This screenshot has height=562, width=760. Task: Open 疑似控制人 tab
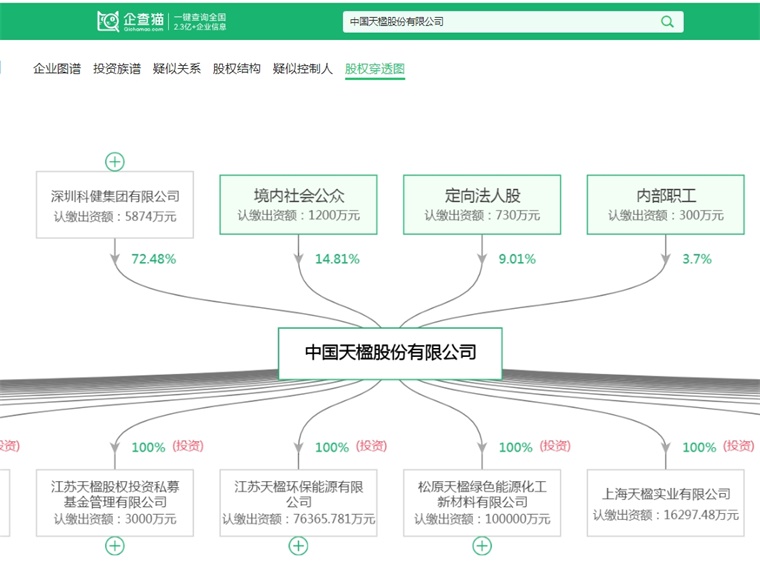(303, 69)
